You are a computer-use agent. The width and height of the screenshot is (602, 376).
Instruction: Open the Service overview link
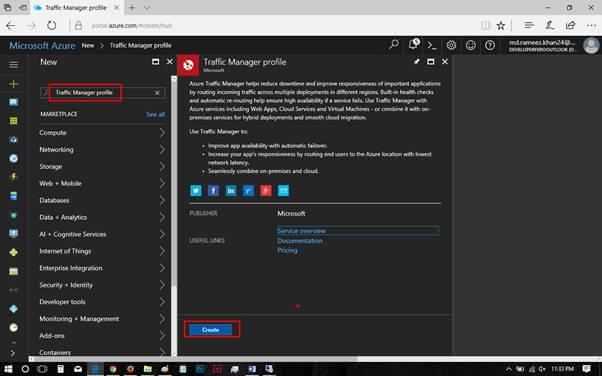click(x=301, y=231)
